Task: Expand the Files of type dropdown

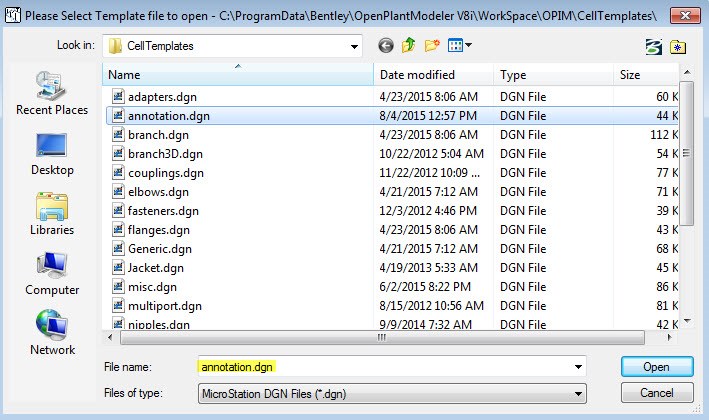Action: pos(578,394)
